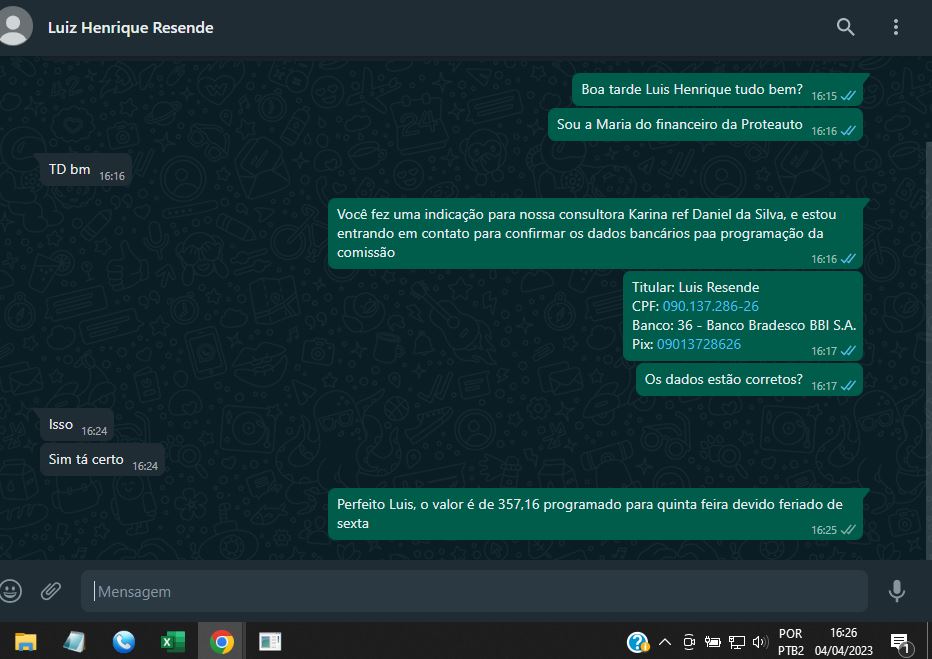
Task: Open the blue phone app in taskbar
Action: click(x=124, y=641)
